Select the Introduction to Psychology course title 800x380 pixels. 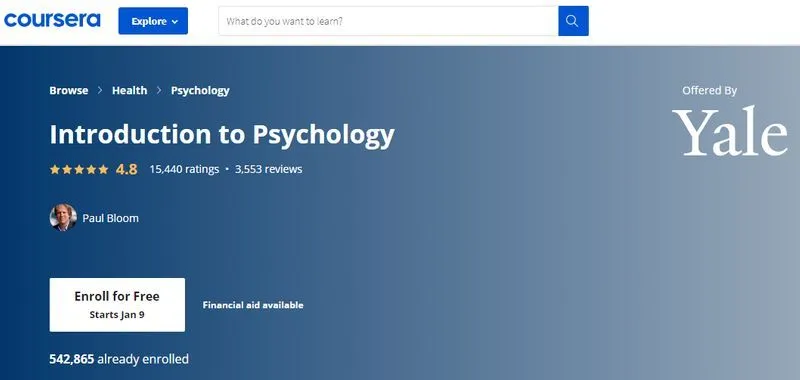point(222,135)
